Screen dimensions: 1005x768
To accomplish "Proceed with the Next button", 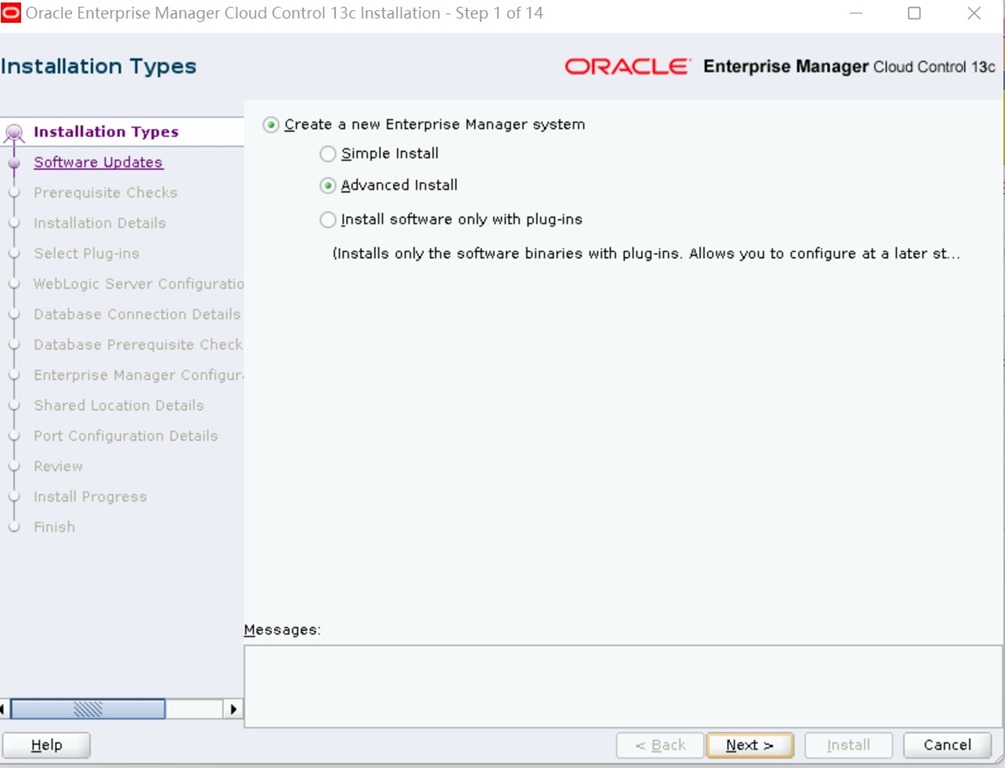I will coord(750,745).
